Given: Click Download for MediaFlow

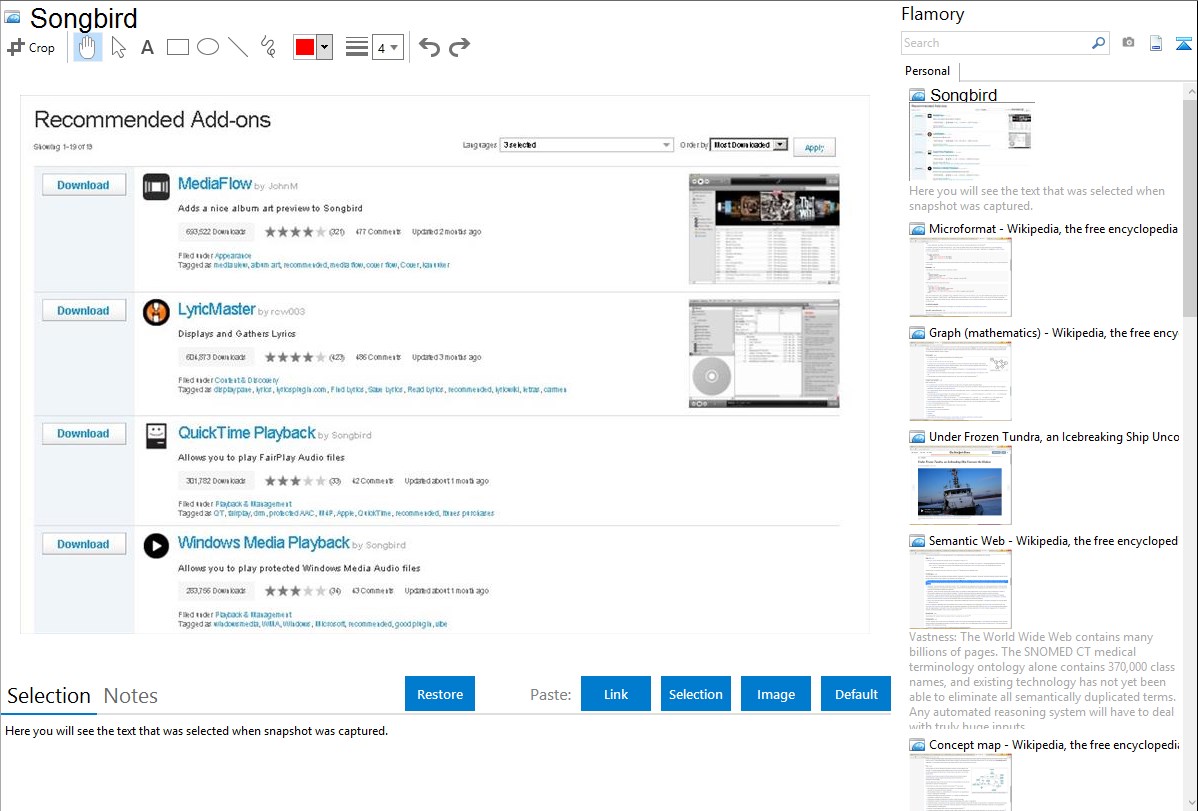Looking at the screenshot, I should point(83,185).
